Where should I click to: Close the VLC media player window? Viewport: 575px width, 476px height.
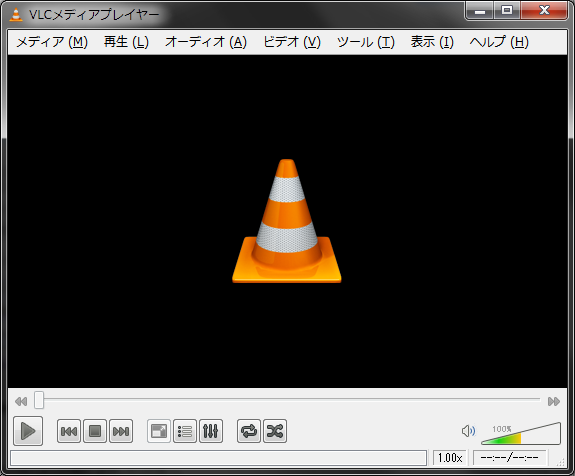(x=544, y=11)
